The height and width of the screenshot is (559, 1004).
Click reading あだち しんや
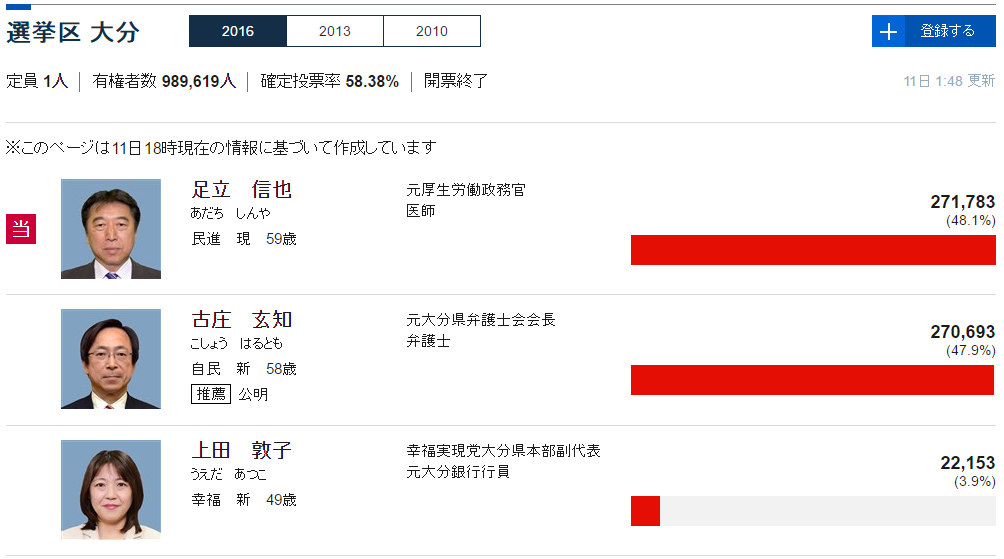(231, 213)
